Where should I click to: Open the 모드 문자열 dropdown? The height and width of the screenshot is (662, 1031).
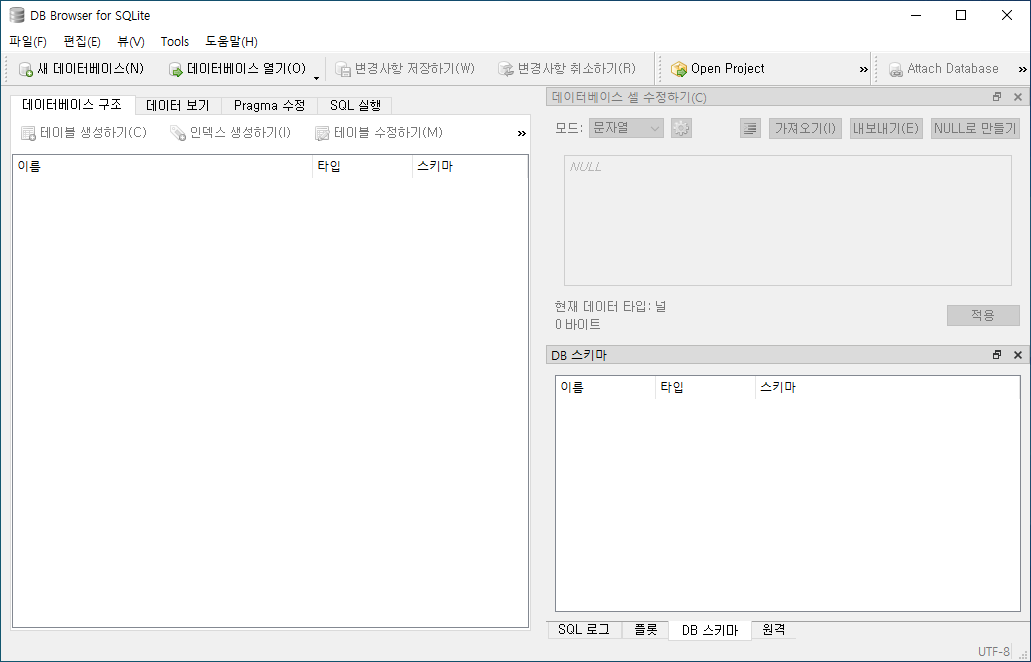coord(626,128)
